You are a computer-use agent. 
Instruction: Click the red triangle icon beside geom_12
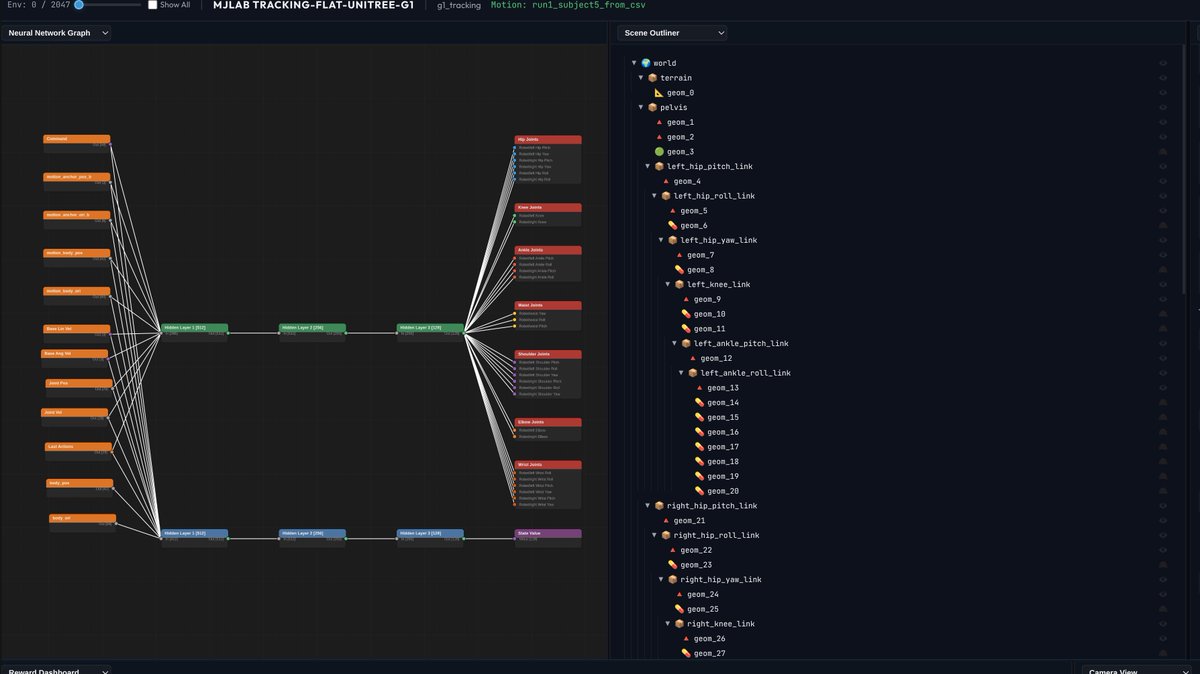[693, 358]
